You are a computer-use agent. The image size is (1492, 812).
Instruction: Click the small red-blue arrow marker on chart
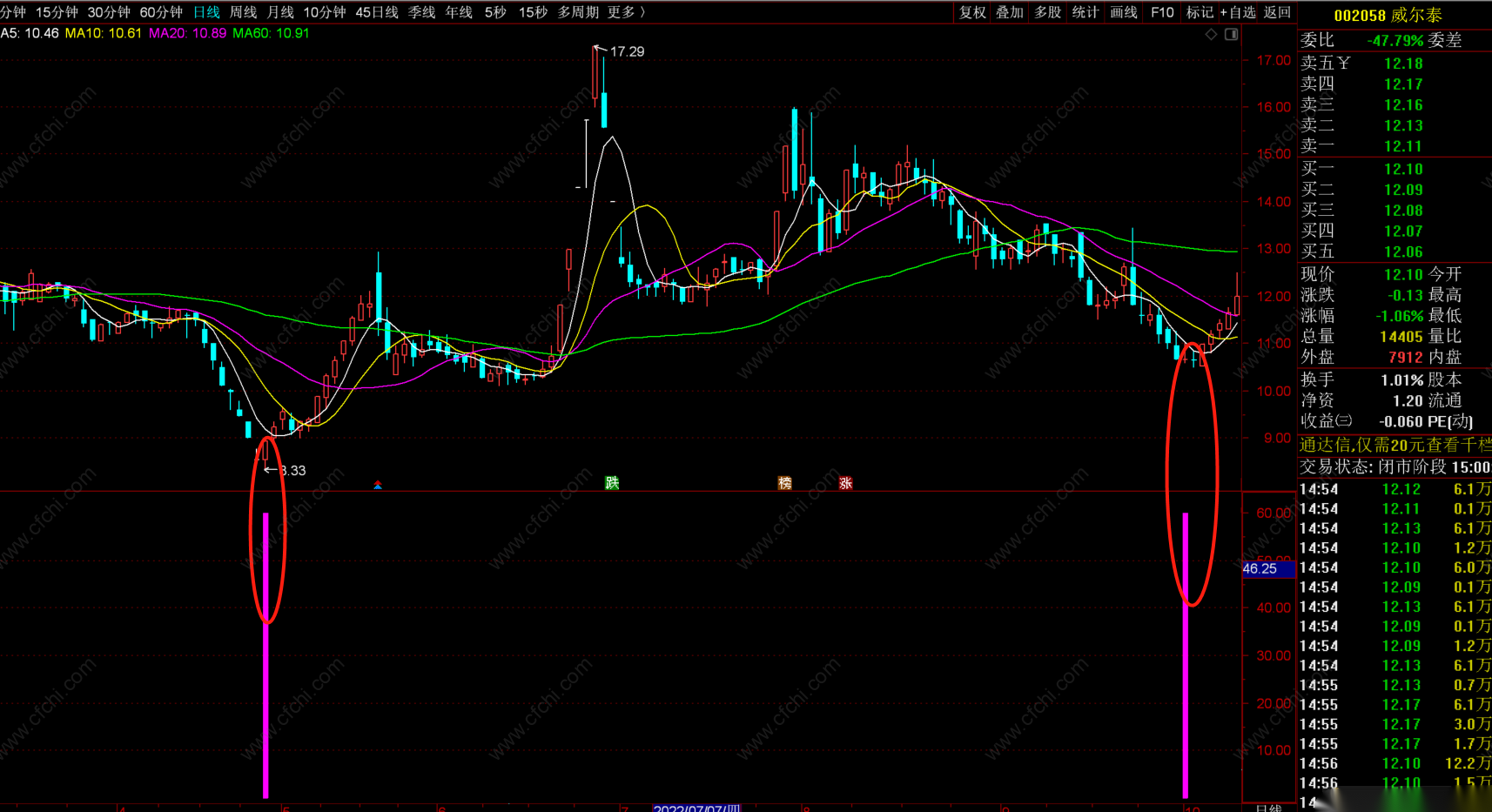[377, 485]
